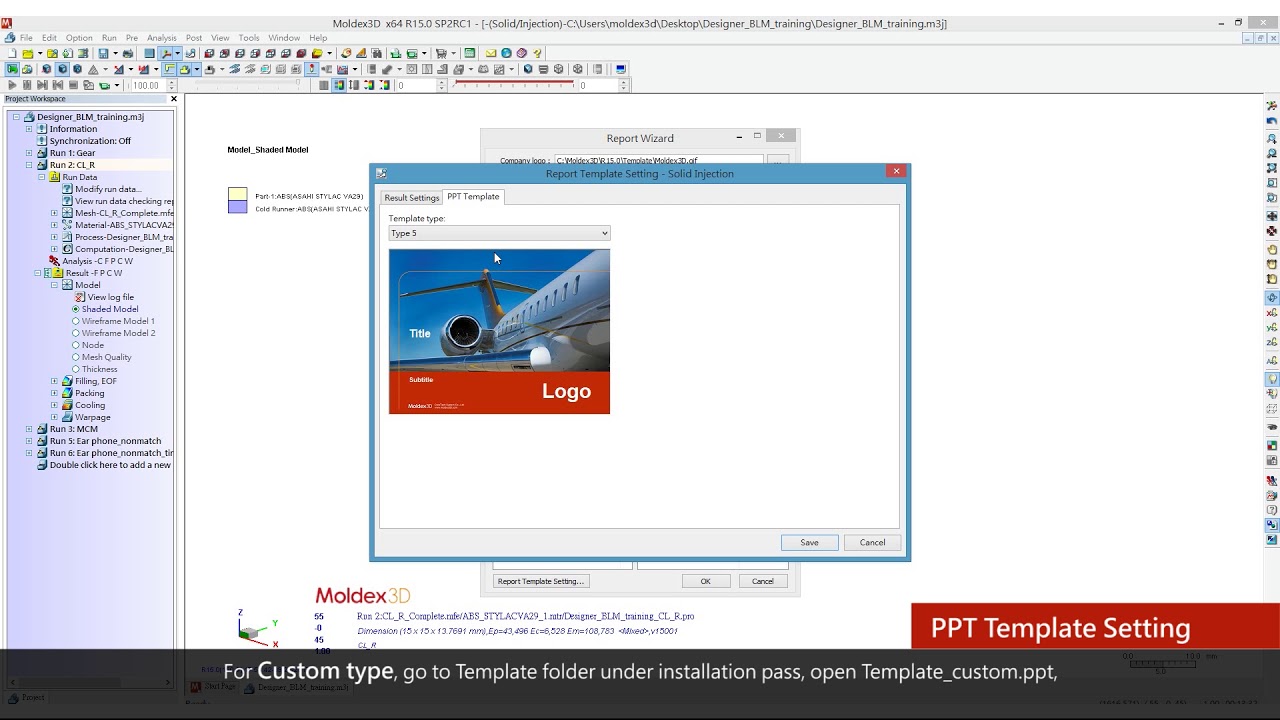1280x720 pixels.
Task: Open the Tools menu
Action: pos(249,38)
